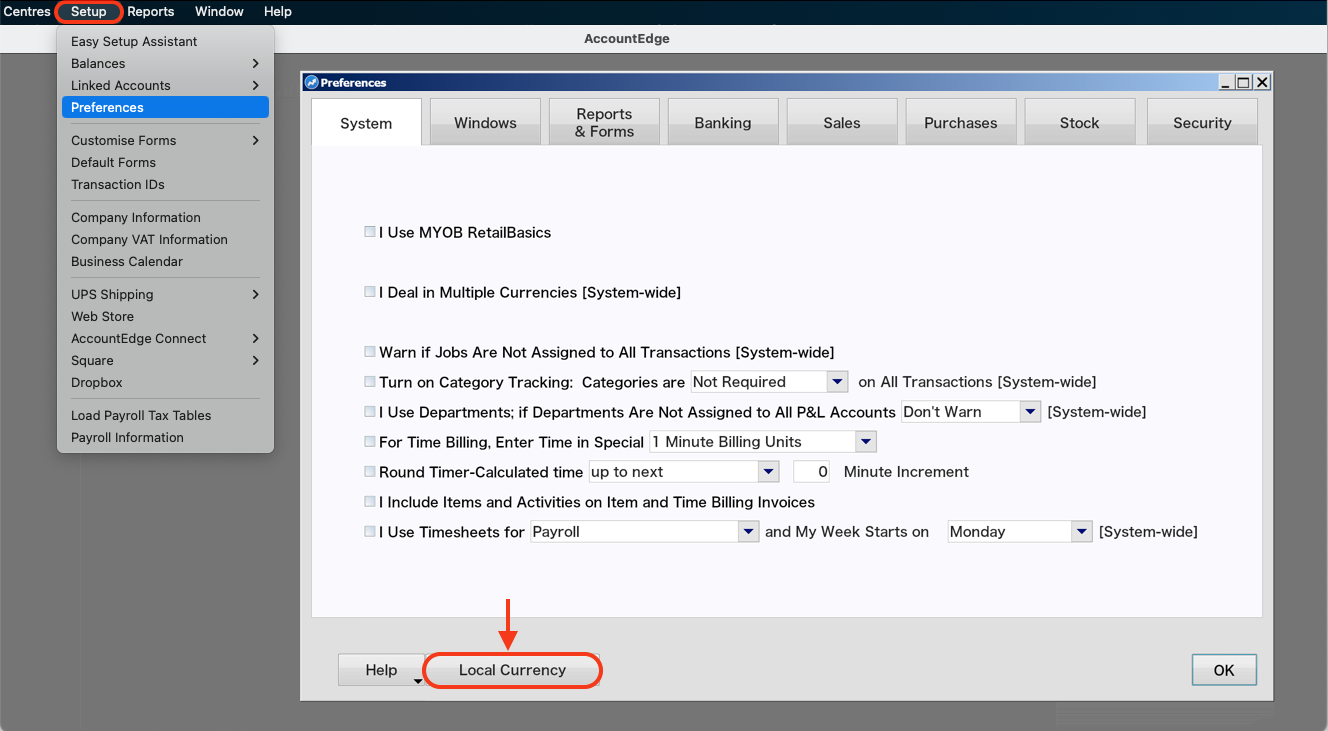Expand the Linked Accounts submenu
This screenshot has height=731, width=1328.
[165, 85]
